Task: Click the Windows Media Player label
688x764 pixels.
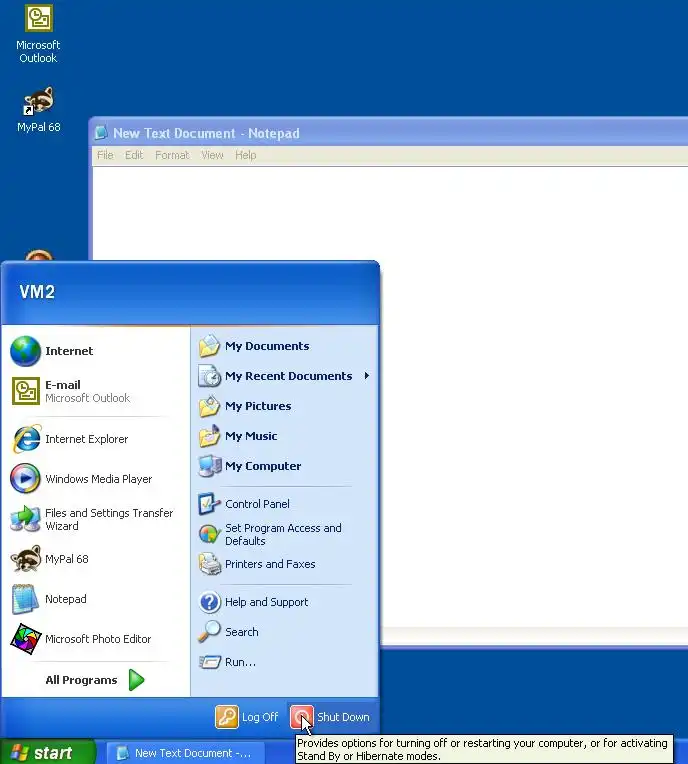Action: point(99,478)
